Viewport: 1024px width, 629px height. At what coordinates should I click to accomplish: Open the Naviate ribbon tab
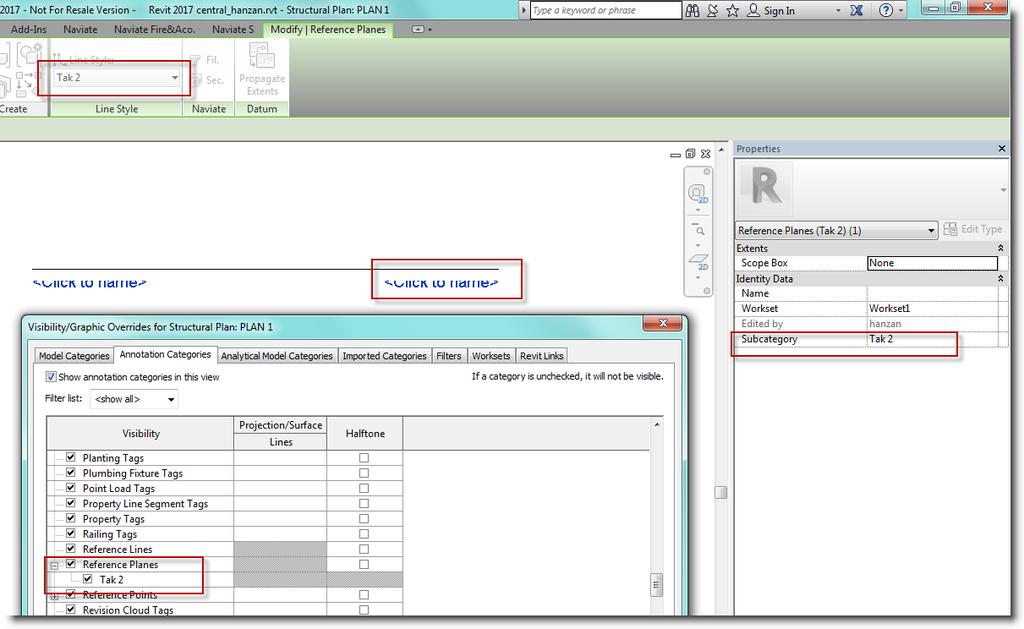tap(80, 29)
